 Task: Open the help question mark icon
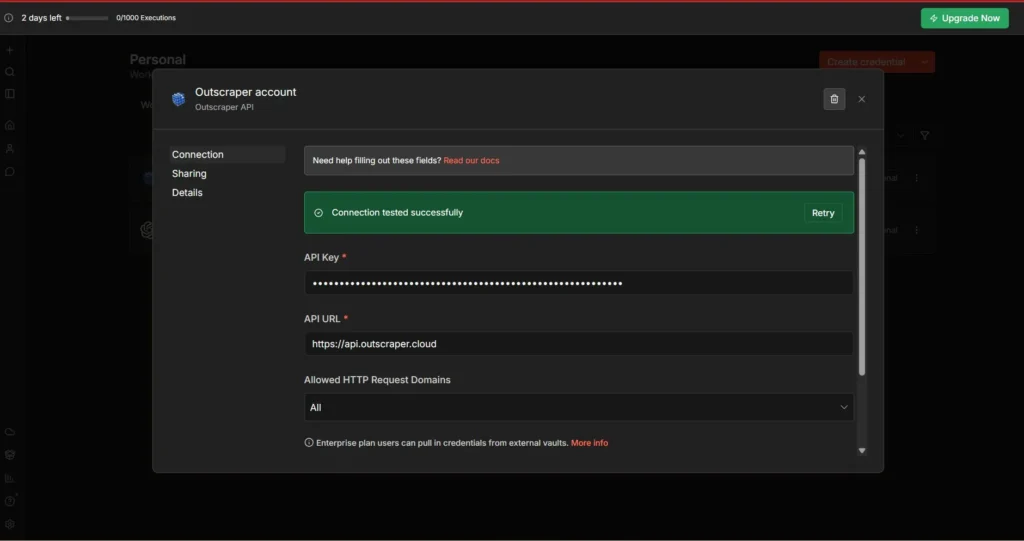pos(10,501)
